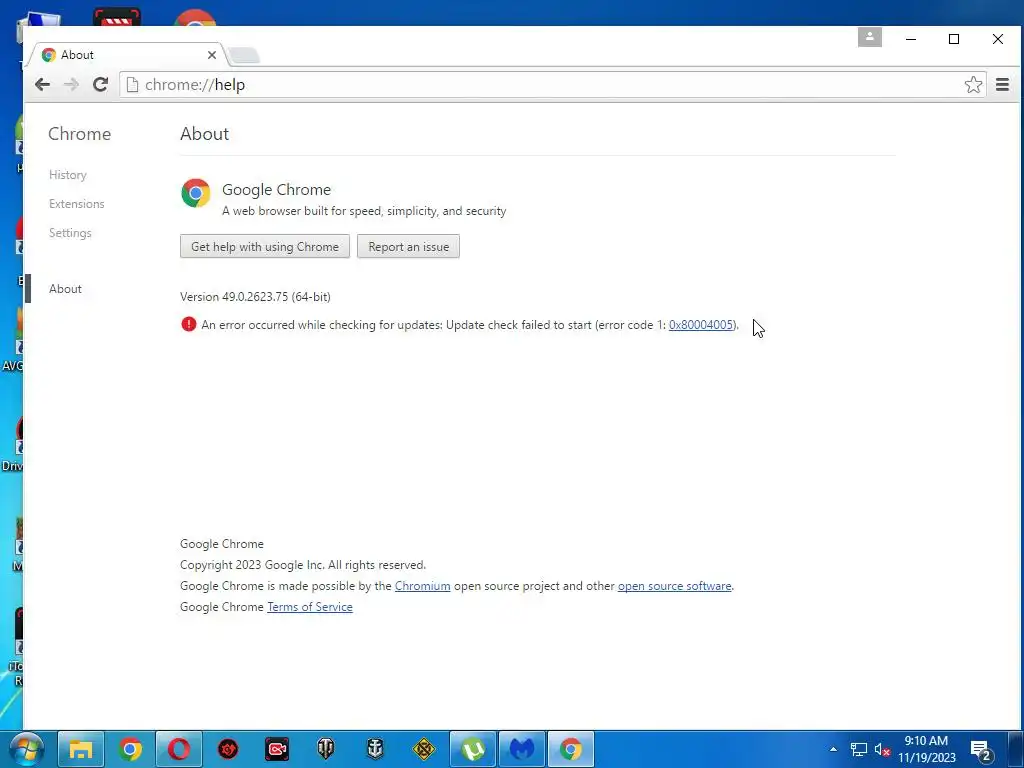Open the yellow diamond game taskbar icon

(x=424, y=749)
